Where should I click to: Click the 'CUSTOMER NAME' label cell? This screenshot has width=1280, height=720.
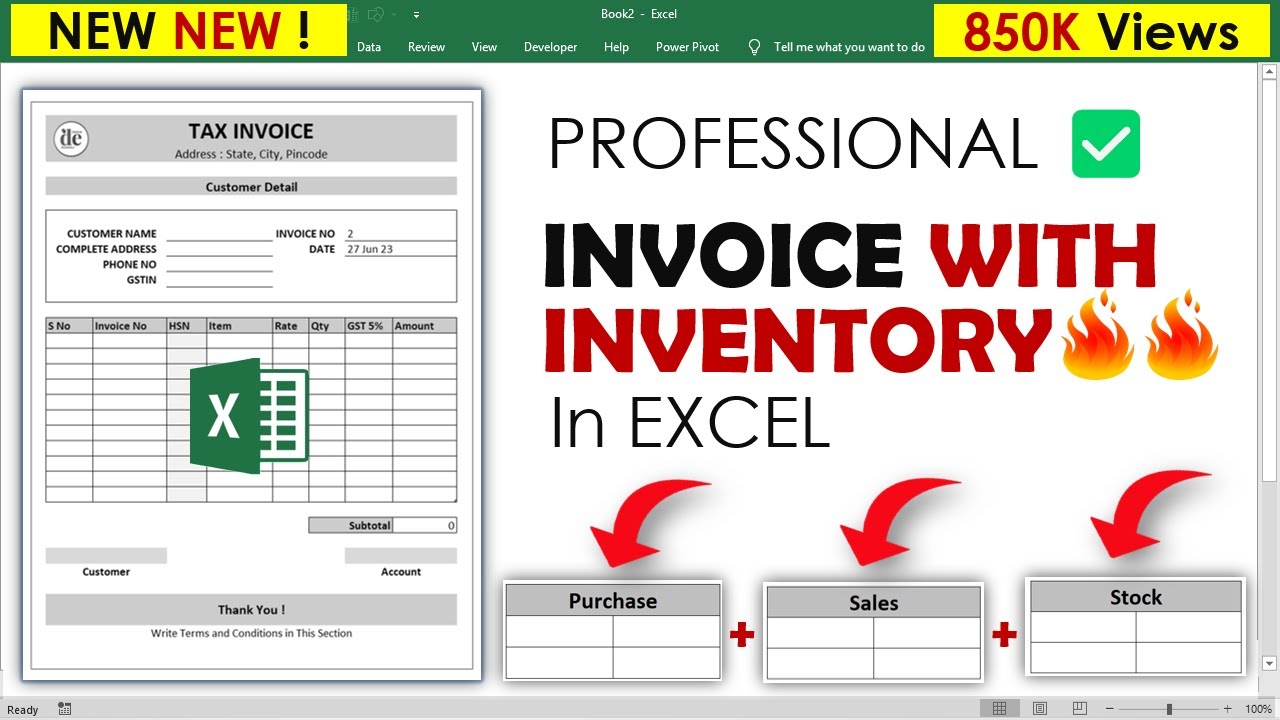[112, 234]
